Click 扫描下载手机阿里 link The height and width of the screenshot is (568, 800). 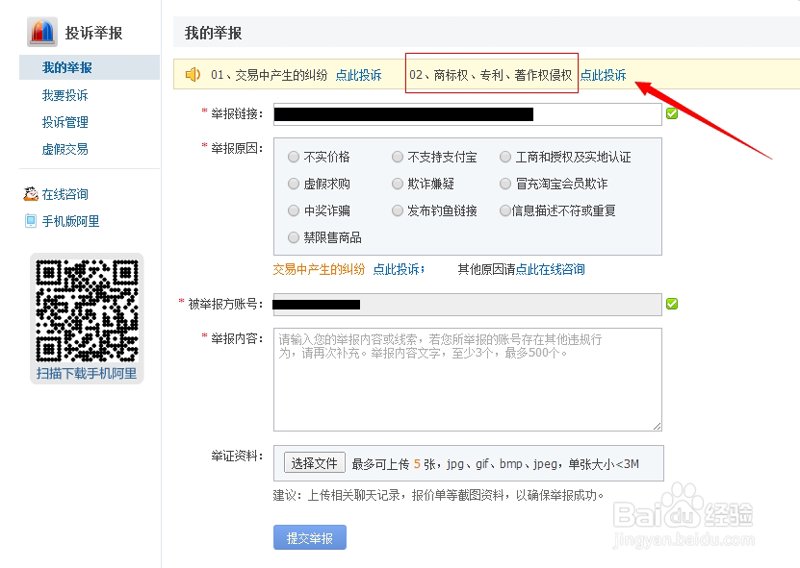click(x=87, y=373)
